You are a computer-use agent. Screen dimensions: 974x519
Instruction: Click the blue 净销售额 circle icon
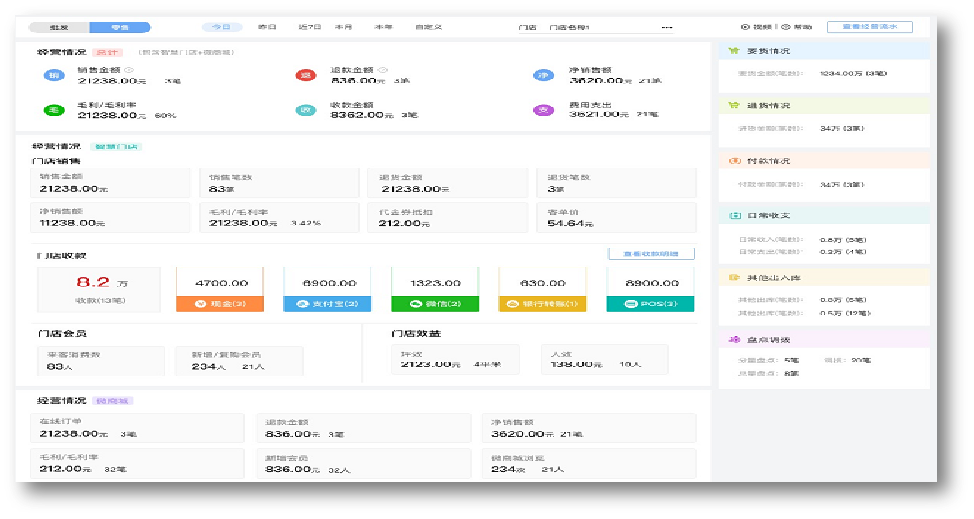click(x=544, y=76)
